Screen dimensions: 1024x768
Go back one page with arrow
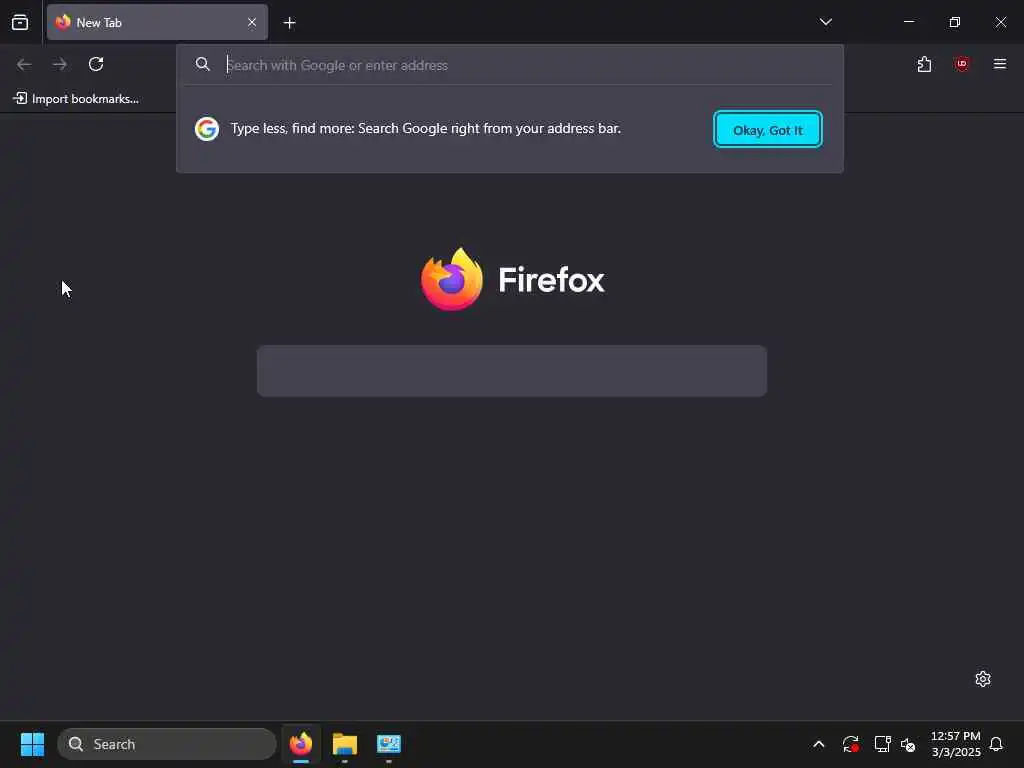24,64
